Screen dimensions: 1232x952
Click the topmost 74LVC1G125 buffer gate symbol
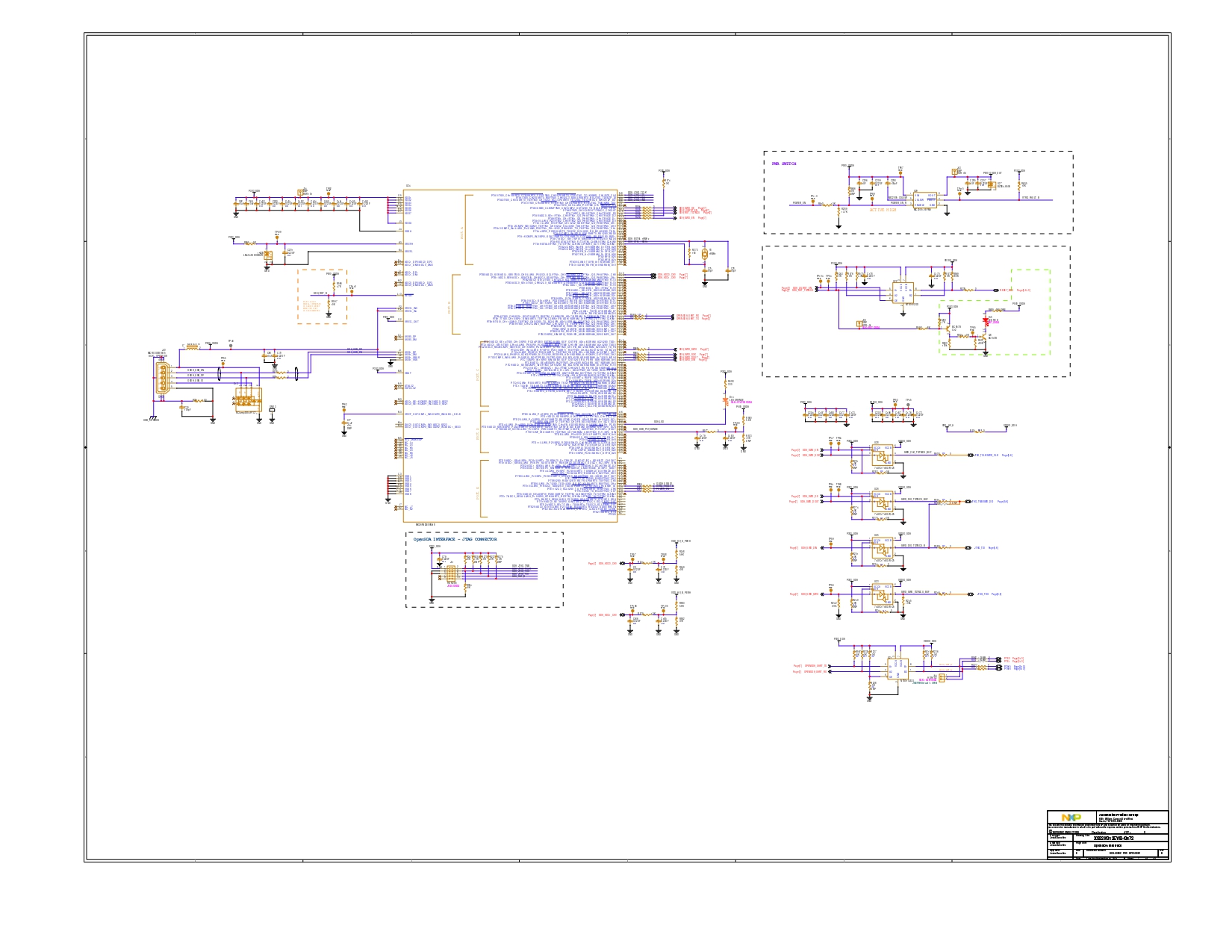(883, 455)
